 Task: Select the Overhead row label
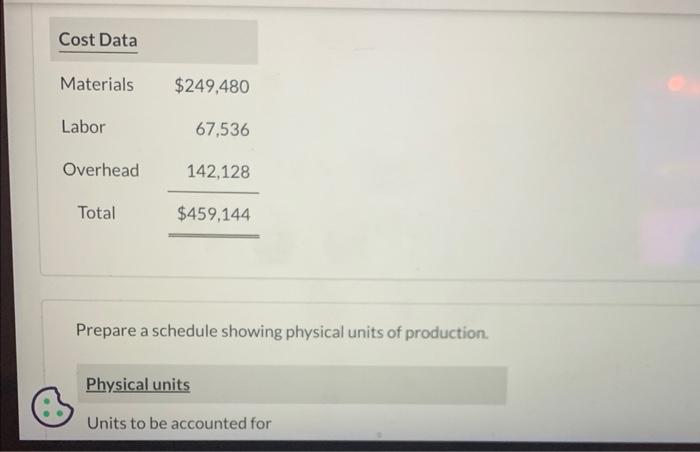point(101,170)
